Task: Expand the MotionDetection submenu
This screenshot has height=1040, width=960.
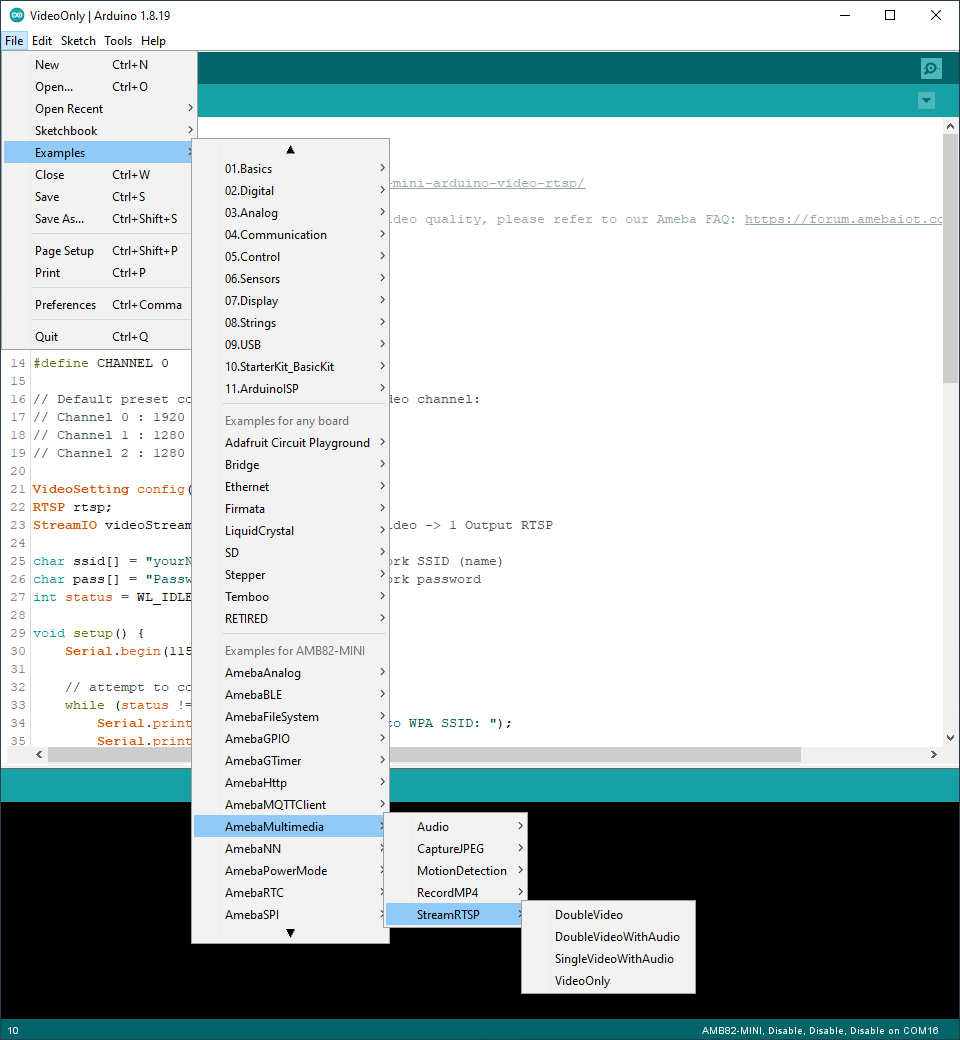Action: (x=461, y=871)
